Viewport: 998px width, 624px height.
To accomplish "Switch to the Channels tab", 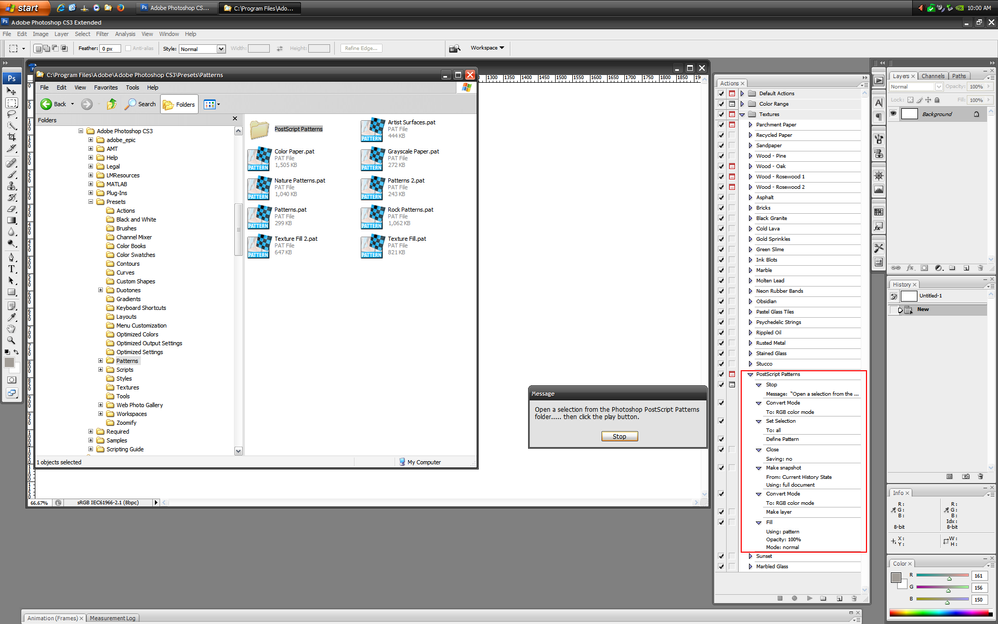I will 932,76.
